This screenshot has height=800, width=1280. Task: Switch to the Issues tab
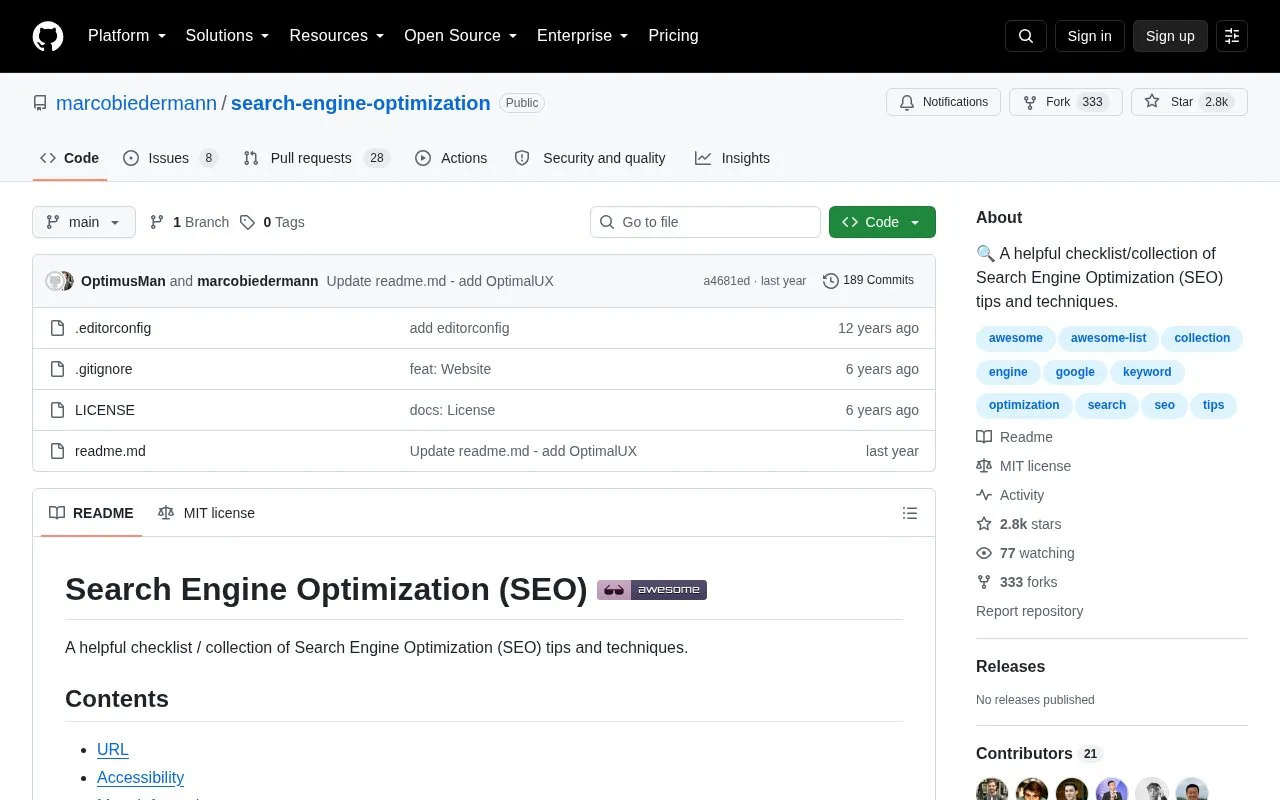tap(170, 158)
